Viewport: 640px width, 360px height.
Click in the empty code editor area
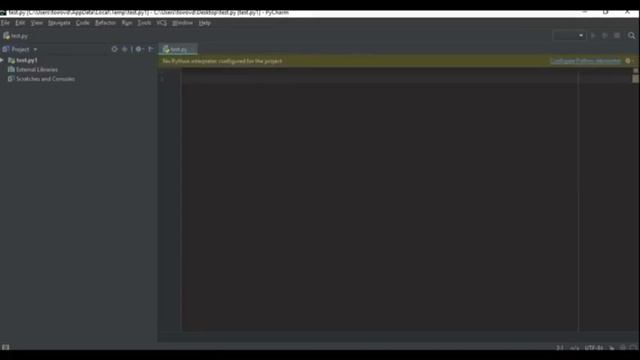pyautogui.click(x=380, y=200)
